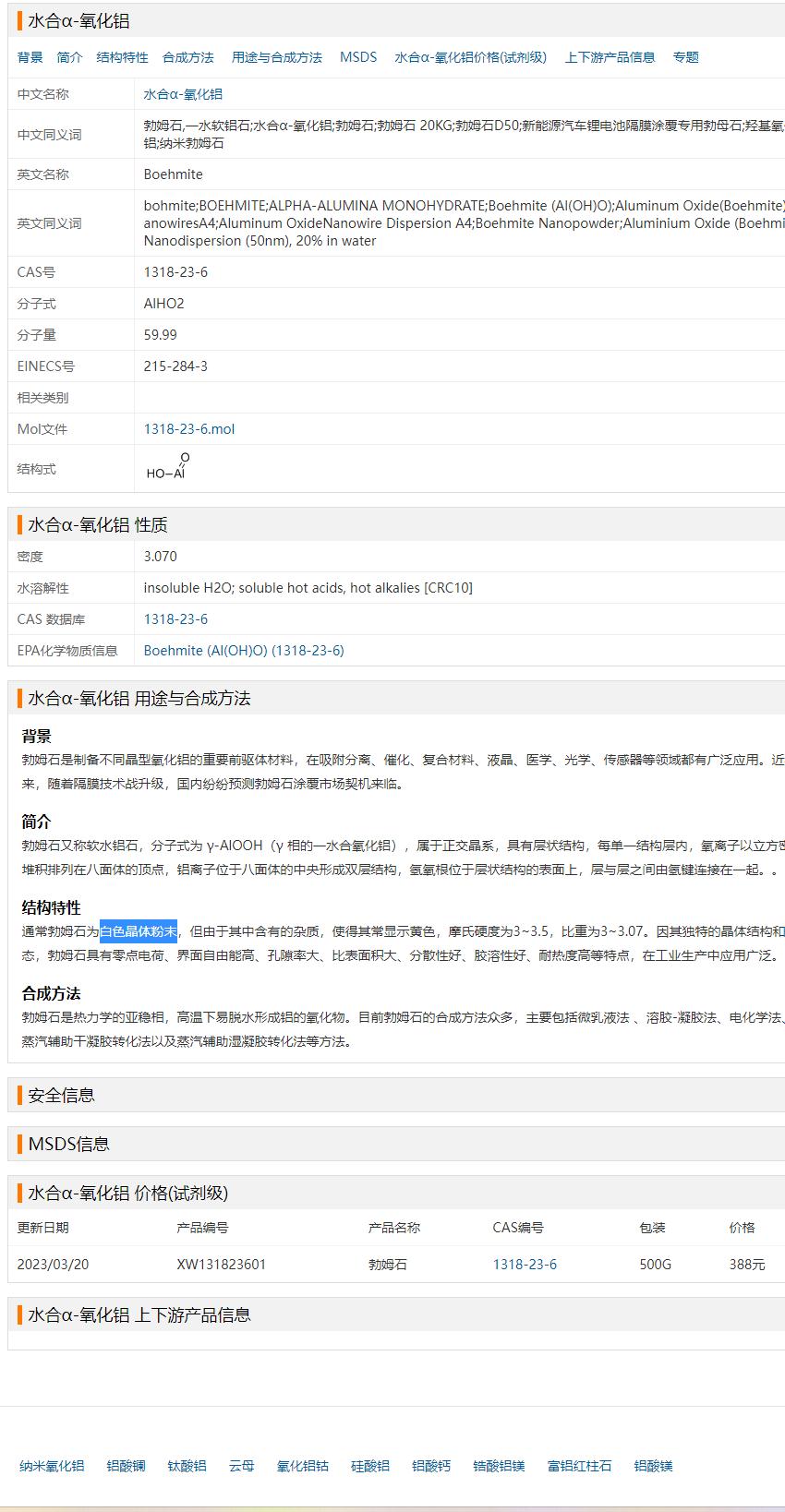The image size is (785, 1512).
Task: Click the 富铝红柱石 footer link
Action: click(579, 1466)
